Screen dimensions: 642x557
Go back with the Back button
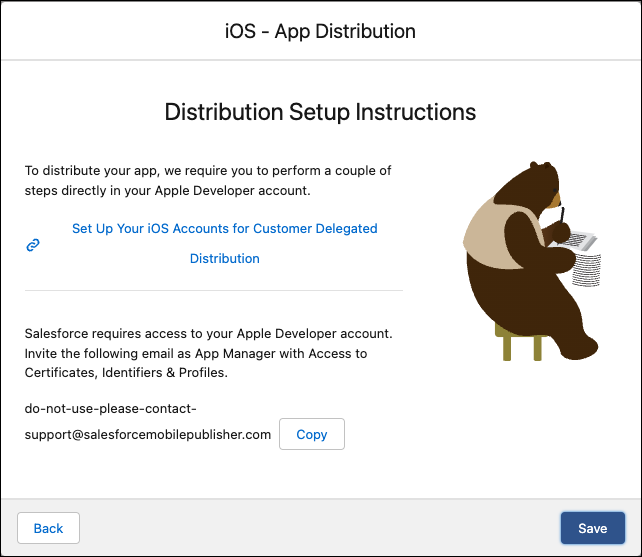pyautogui.click(x=48, y=528)
